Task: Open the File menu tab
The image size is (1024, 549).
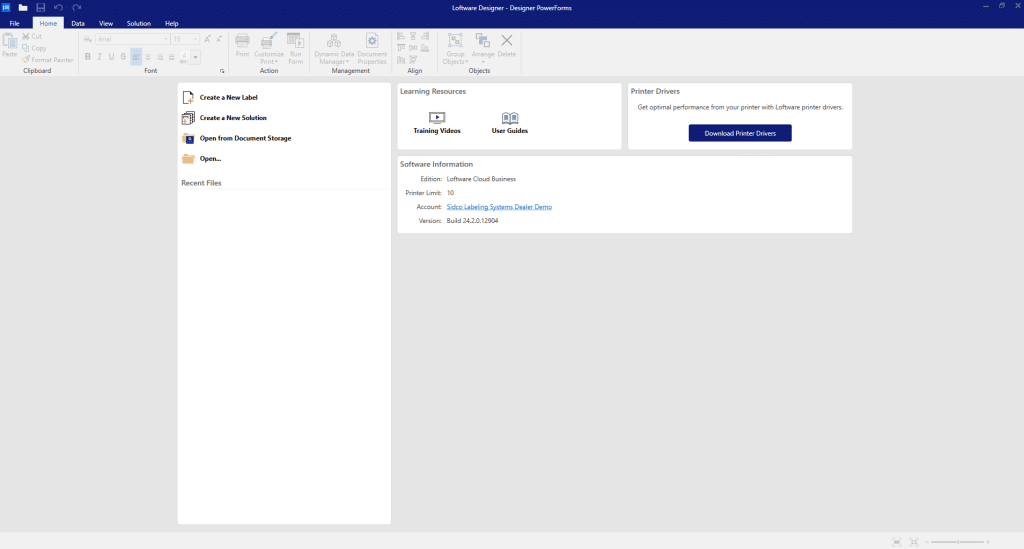Action: coord(14,24)
